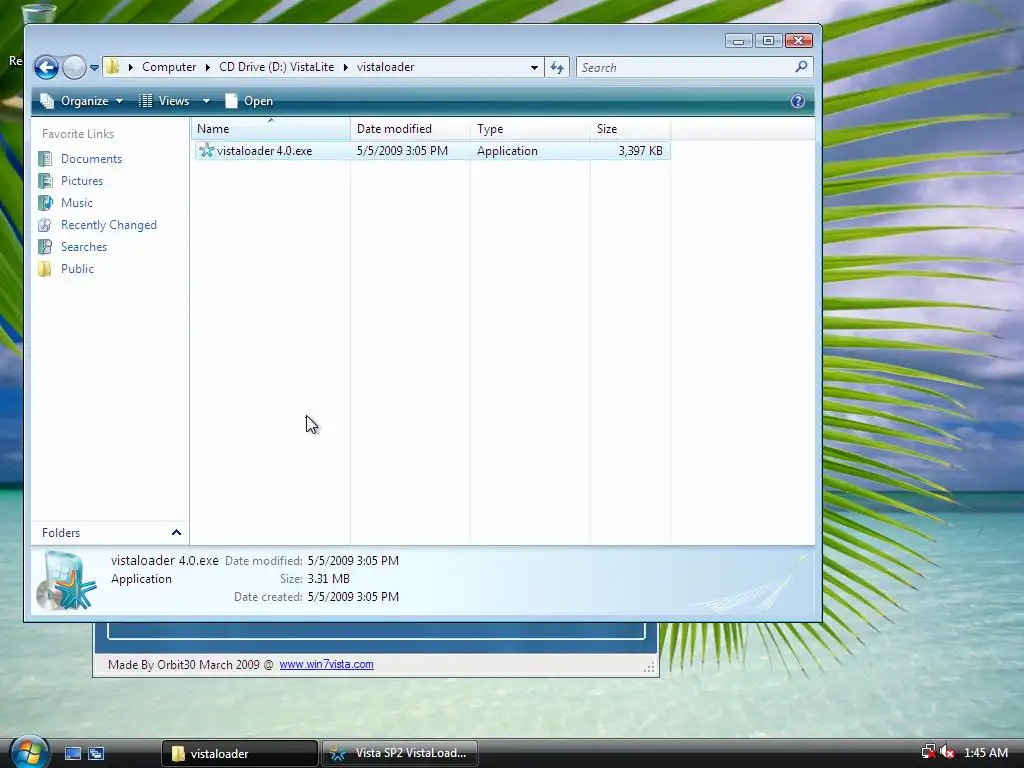This screenshot has width=1024, height=768.
Task: Navigate to Computer in the breadcrumb
Action: pos(168,67)
